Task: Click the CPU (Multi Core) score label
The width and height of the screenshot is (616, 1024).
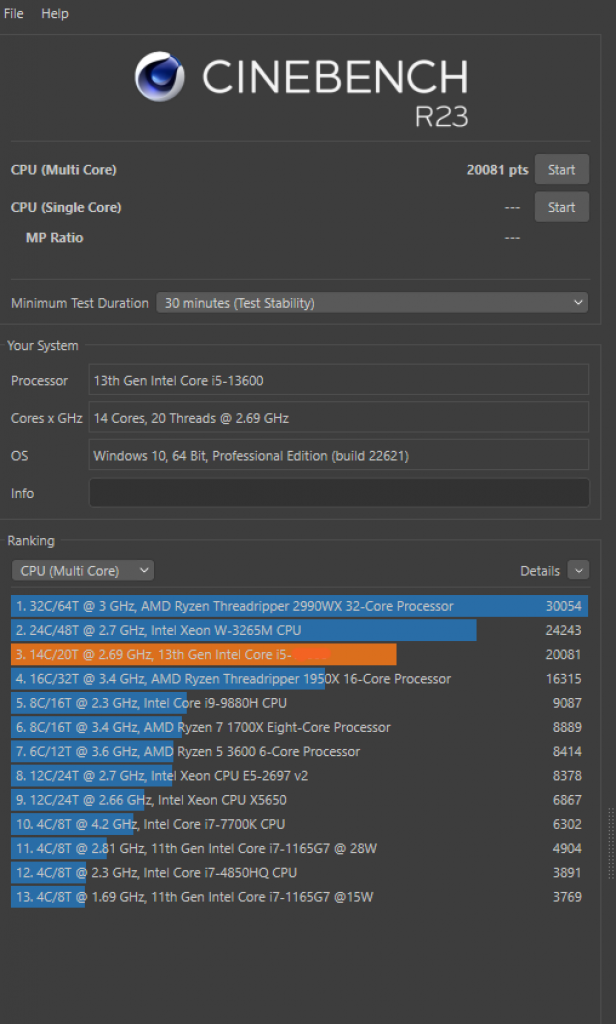Action: (63, 170)
